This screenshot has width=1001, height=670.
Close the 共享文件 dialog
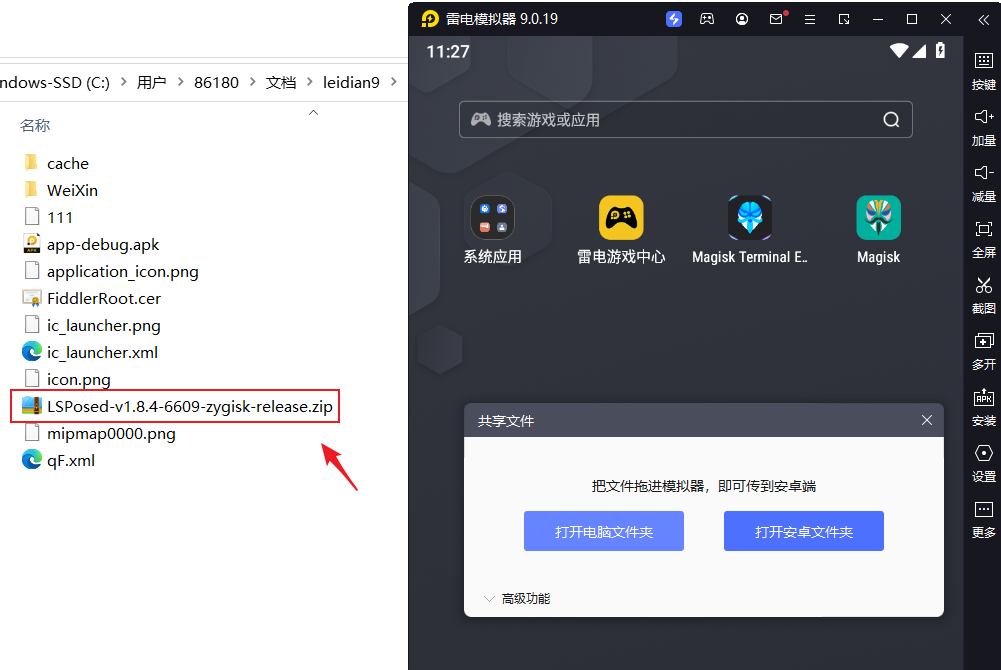tap(927, 420)
